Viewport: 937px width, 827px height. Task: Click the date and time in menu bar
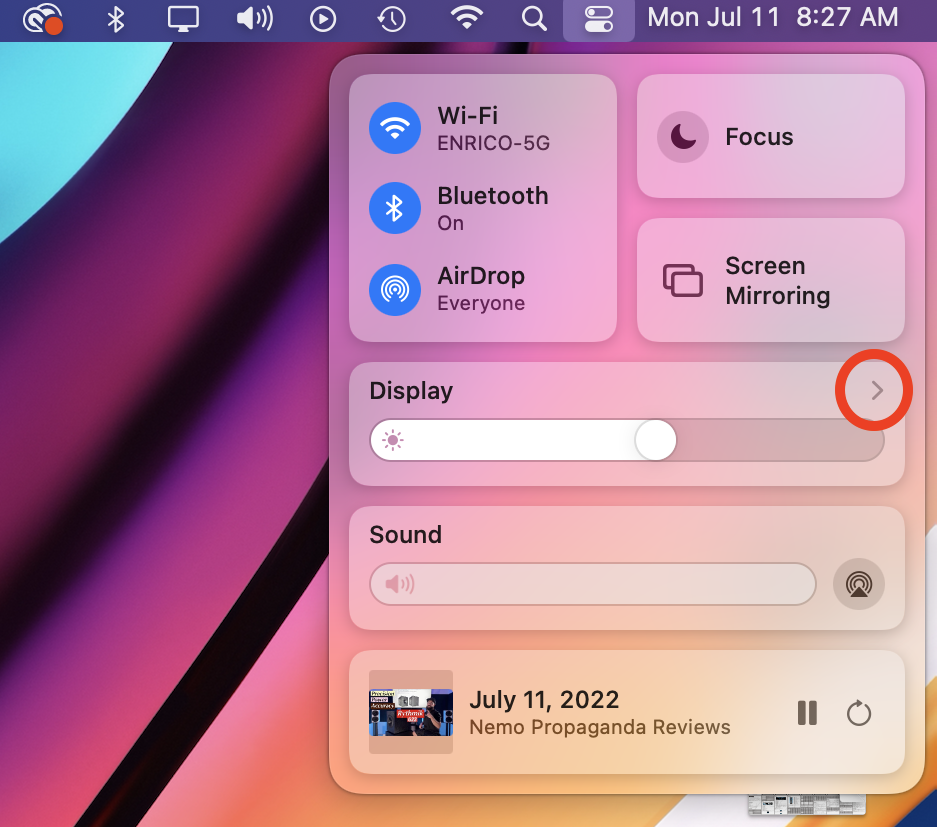[773, 17]
